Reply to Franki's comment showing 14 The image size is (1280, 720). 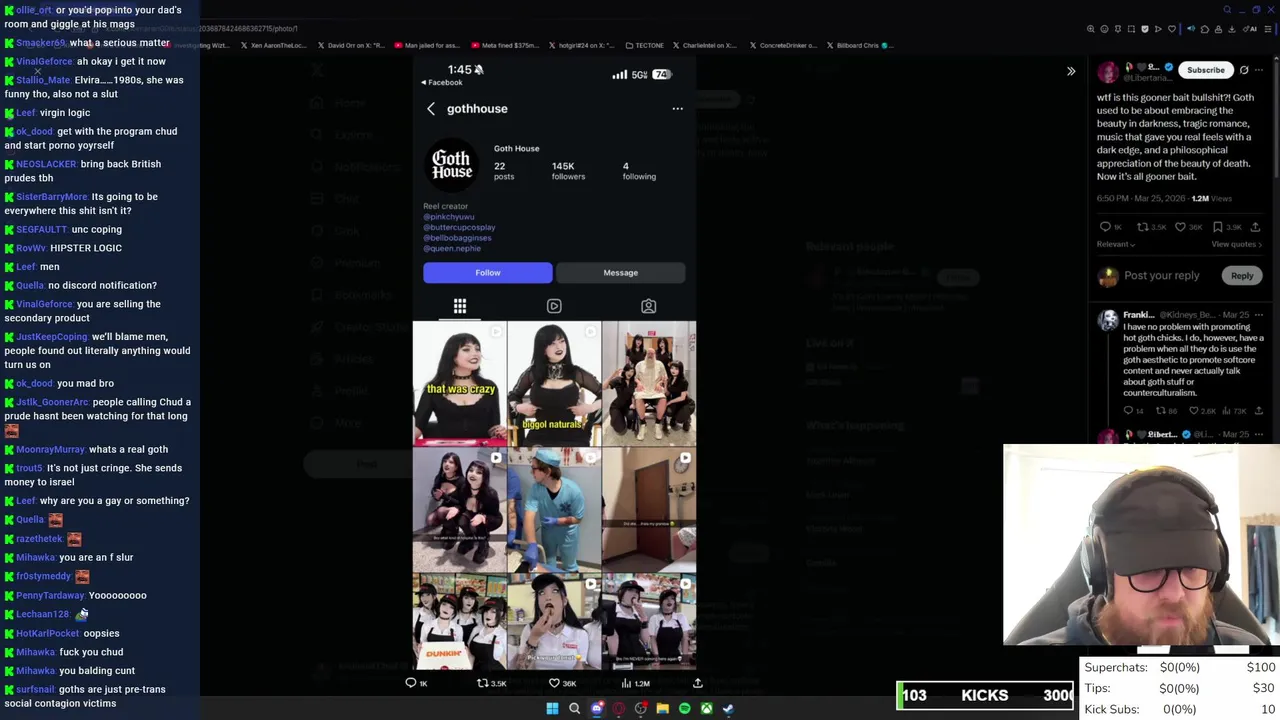[1135, 411]
